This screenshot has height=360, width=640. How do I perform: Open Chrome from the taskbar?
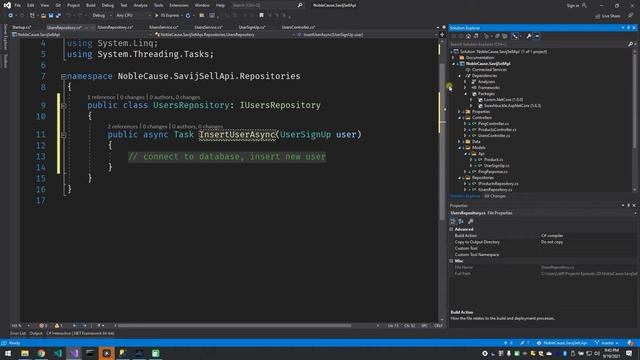41,353
